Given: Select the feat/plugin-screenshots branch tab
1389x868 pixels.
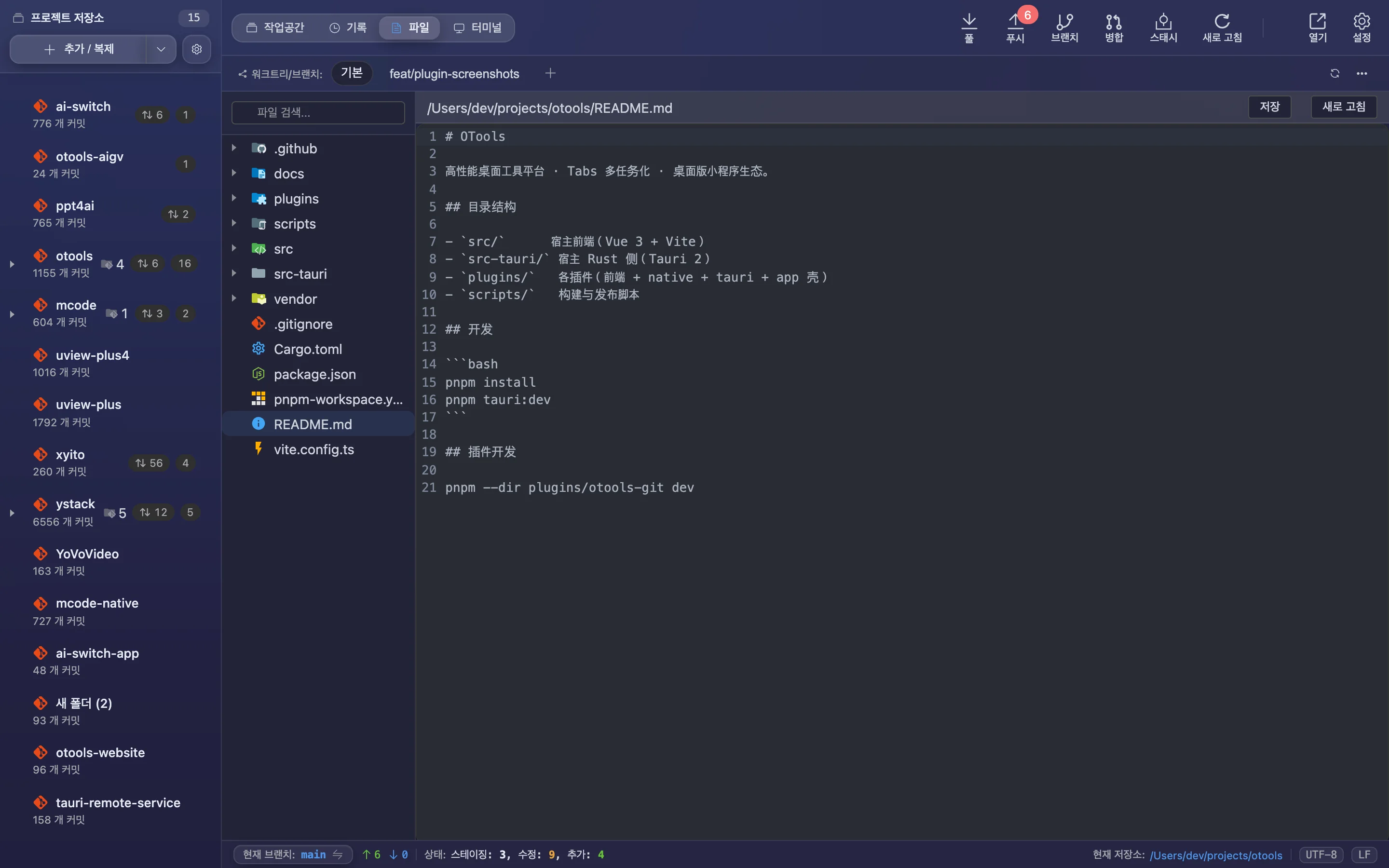Looking at the screenshot, I should tap(454, 73).
